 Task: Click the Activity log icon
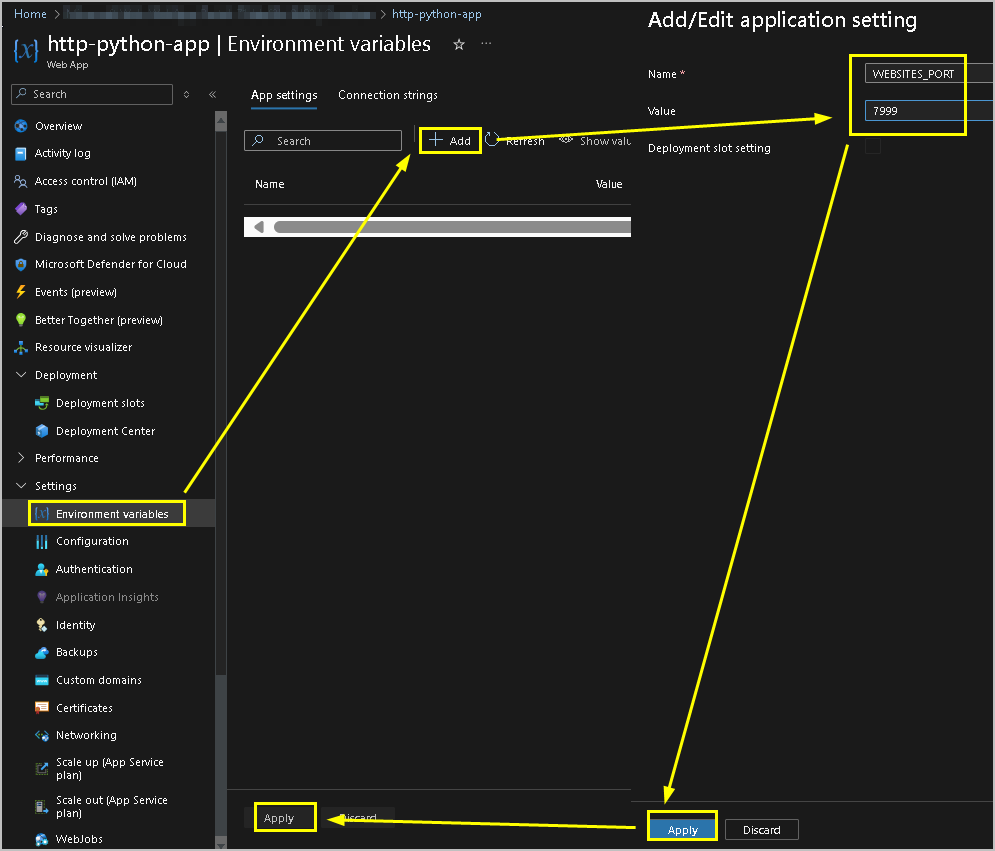pos(21,154)
